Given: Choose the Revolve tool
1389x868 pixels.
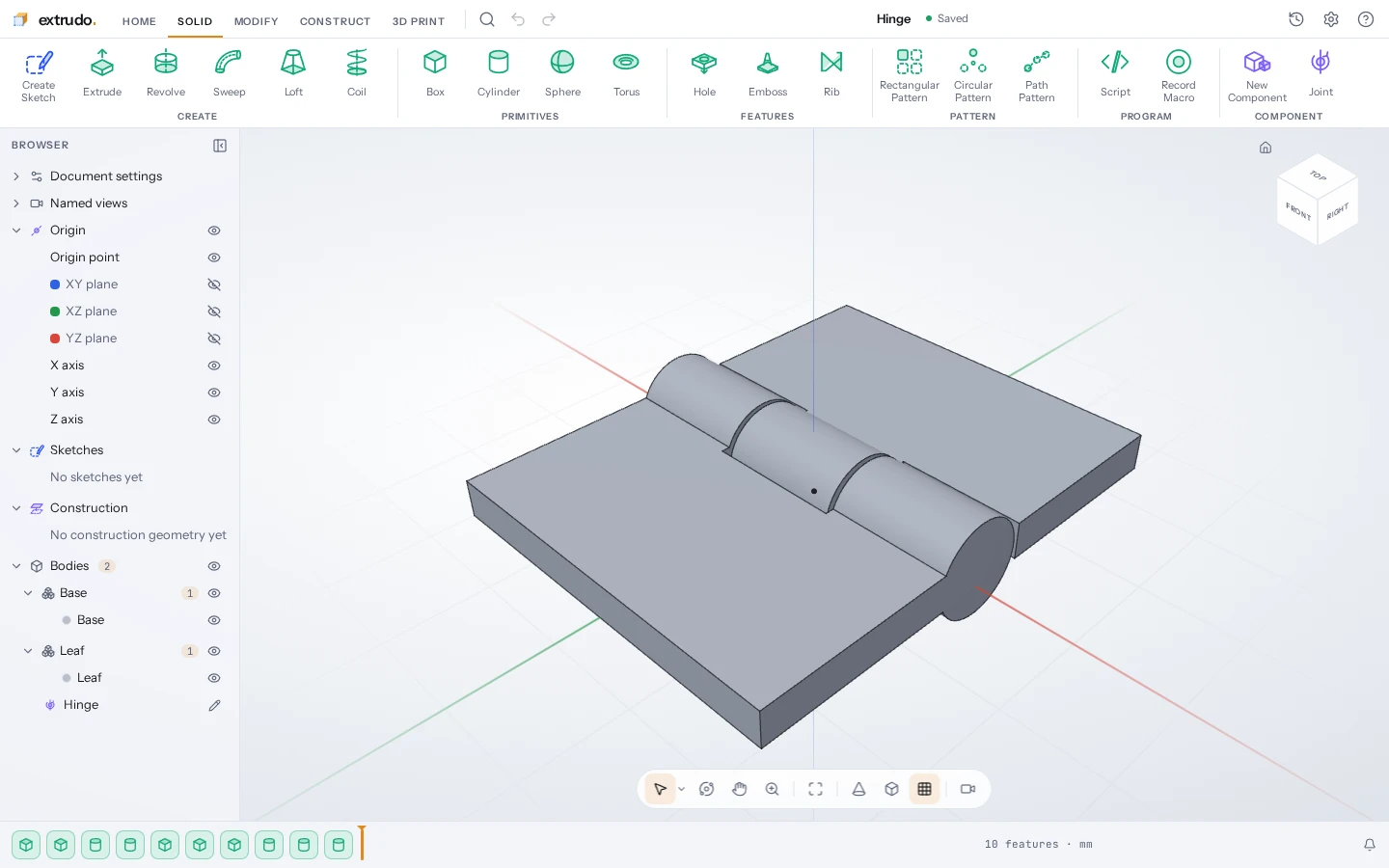Looking at the screenshot, I should tap(166, 75).
